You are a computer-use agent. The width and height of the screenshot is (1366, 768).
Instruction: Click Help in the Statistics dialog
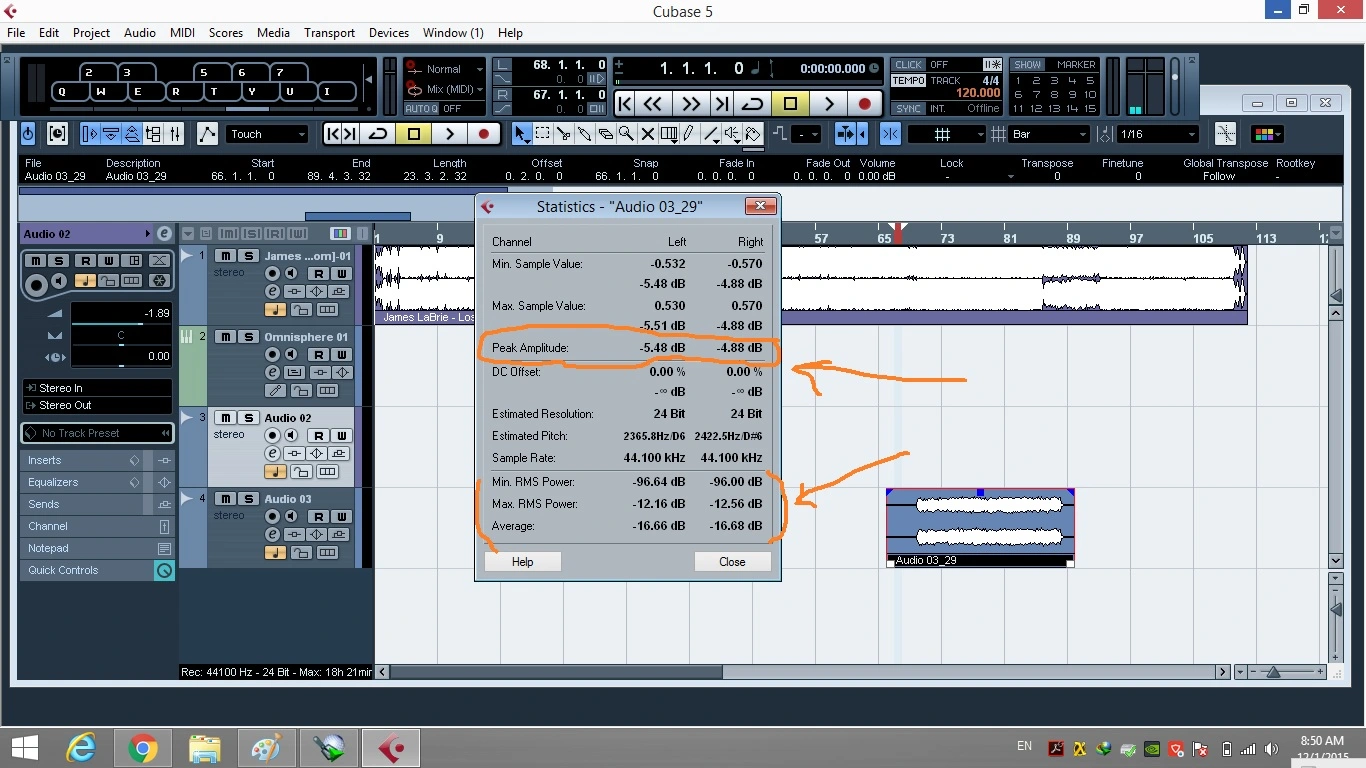[x=522, y=561]
